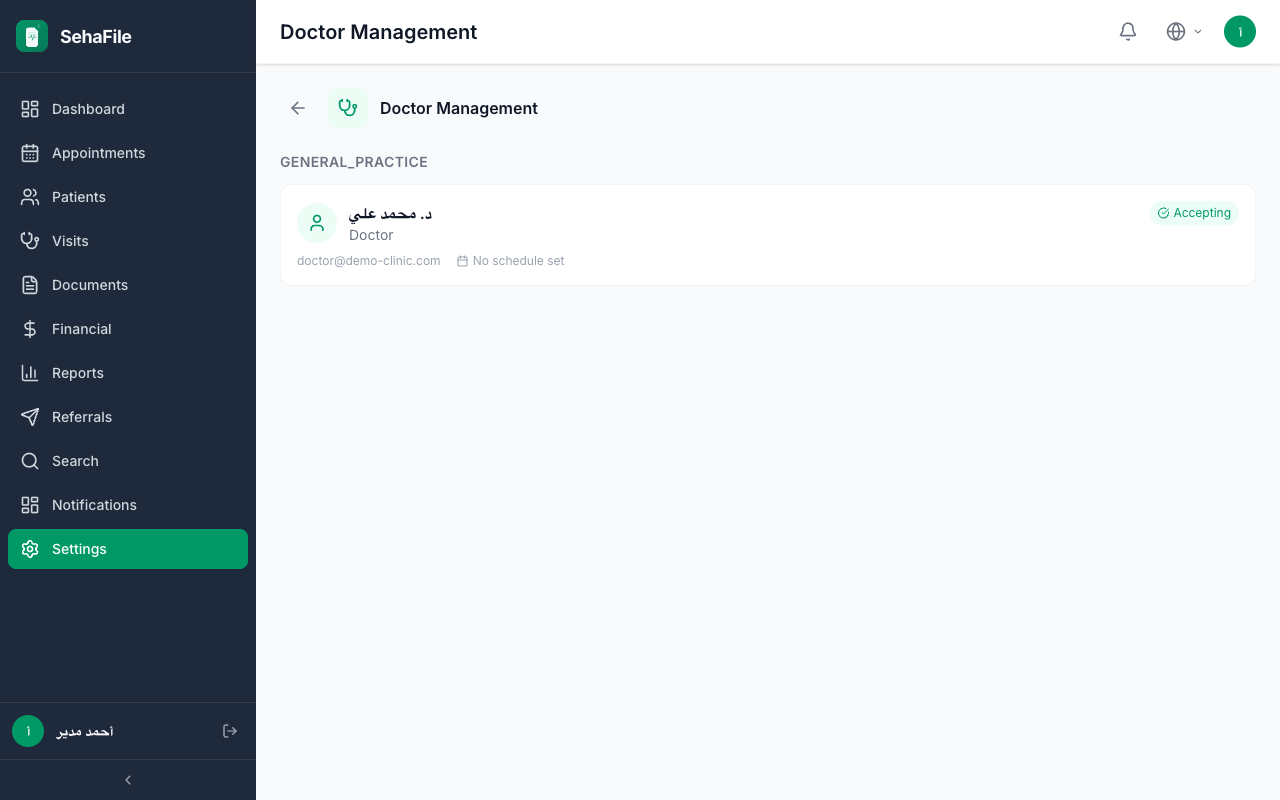Open the Dashboard sidebar icon
Screen dimensions: 1280x800
click(30, 109)
